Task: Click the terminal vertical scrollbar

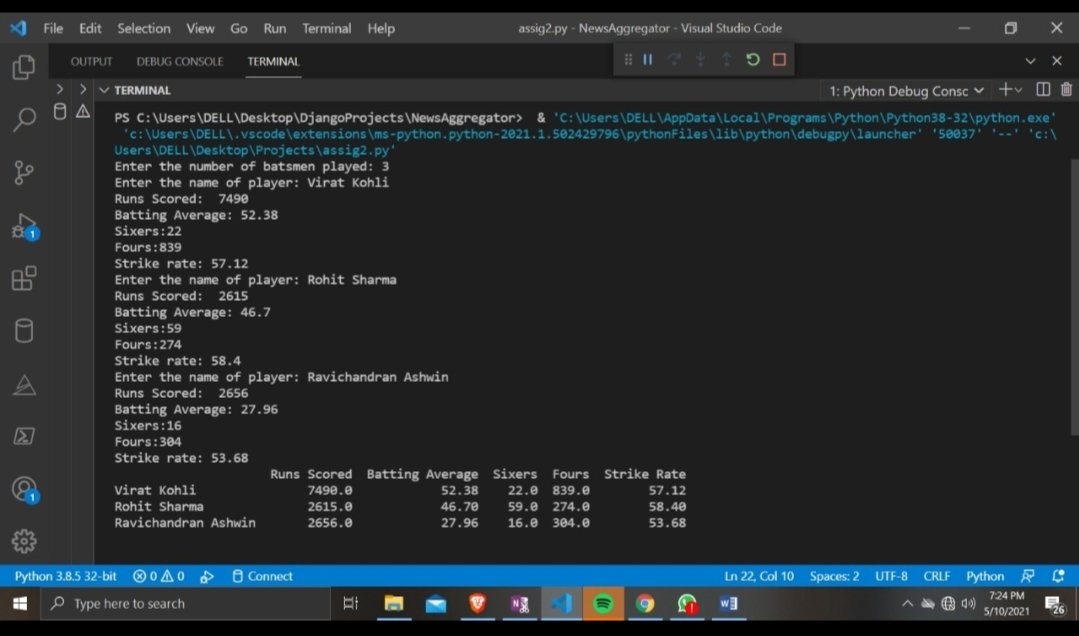Action: pyautogui.click(x=1074, y=297)
